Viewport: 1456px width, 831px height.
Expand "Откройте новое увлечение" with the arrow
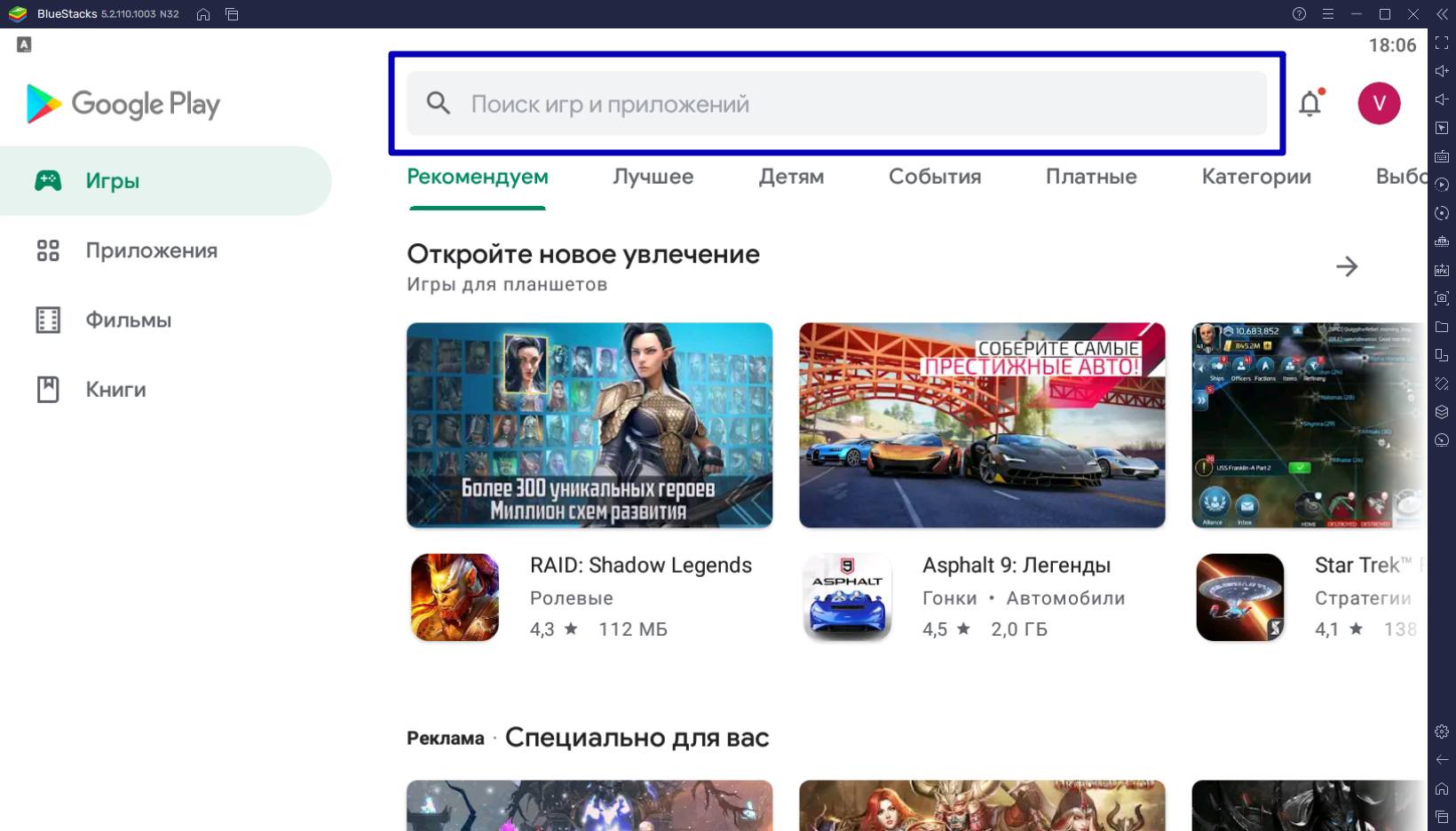pyautogui.click(x=1347, y=266)
